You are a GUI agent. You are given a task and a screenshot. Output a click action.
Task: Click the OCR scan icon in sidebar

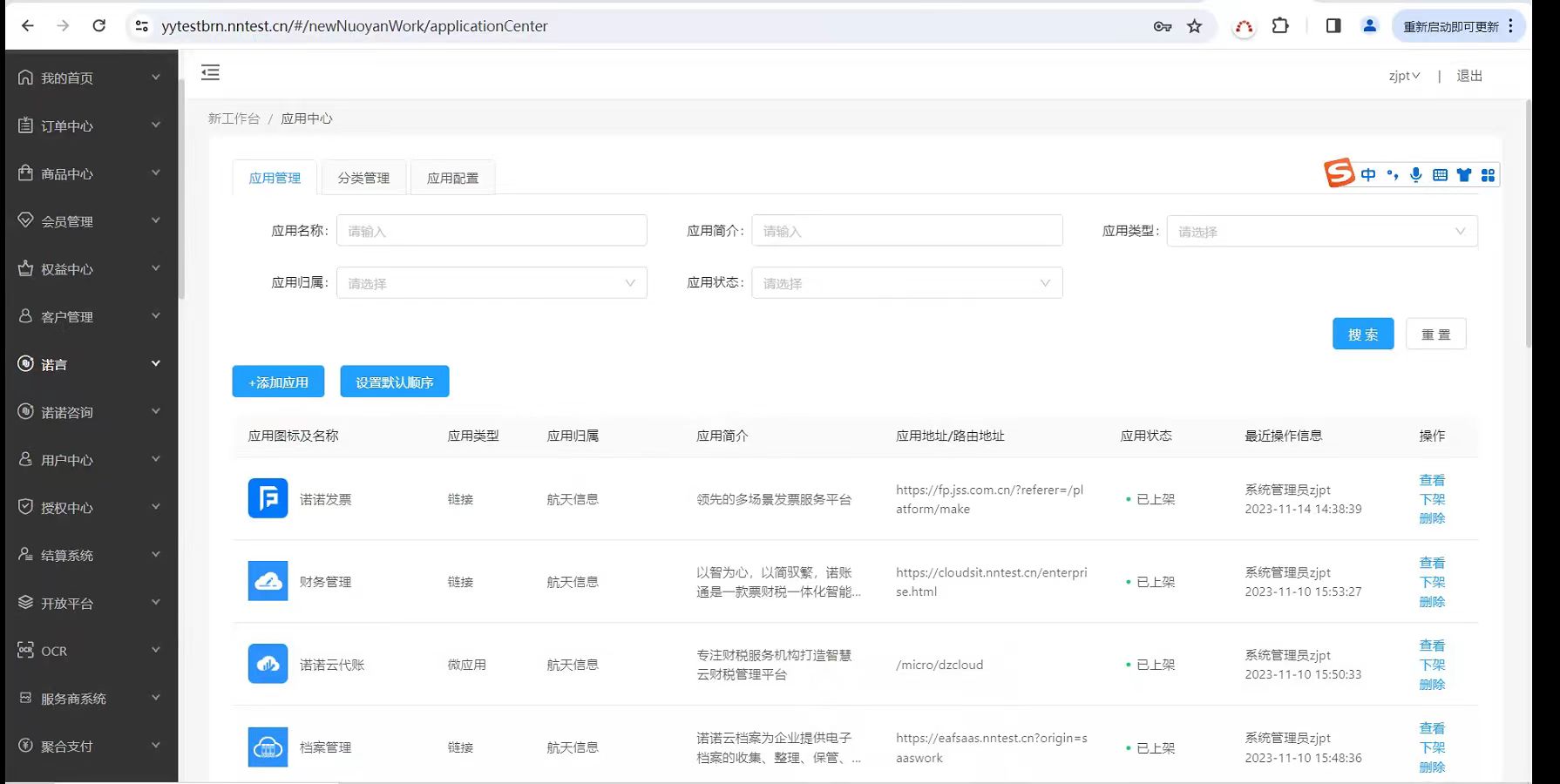pos(26,650)
